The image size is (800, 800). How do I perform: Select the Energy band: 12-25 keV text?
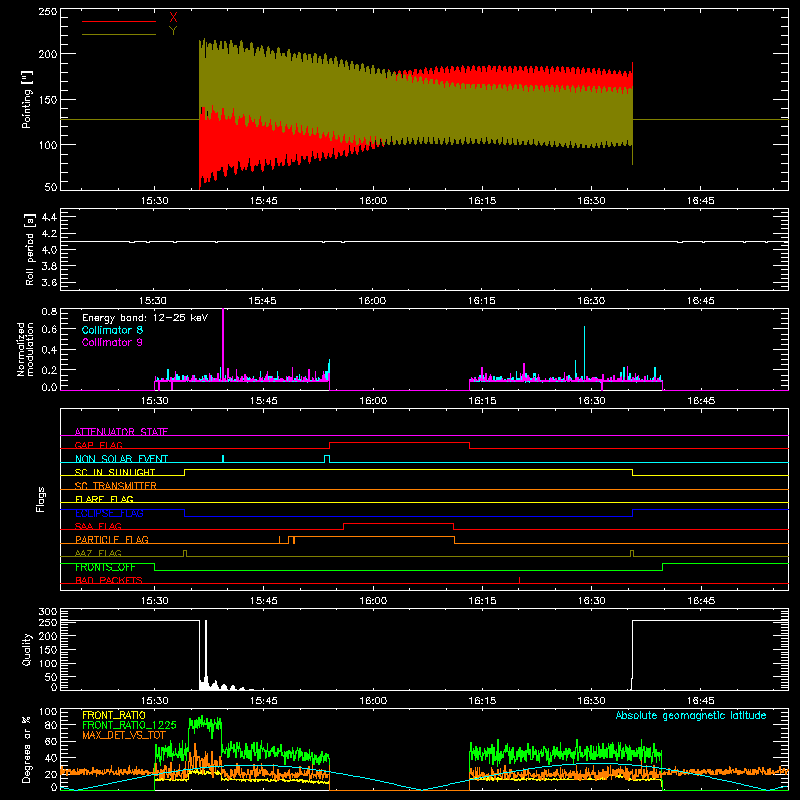[145, 318]
